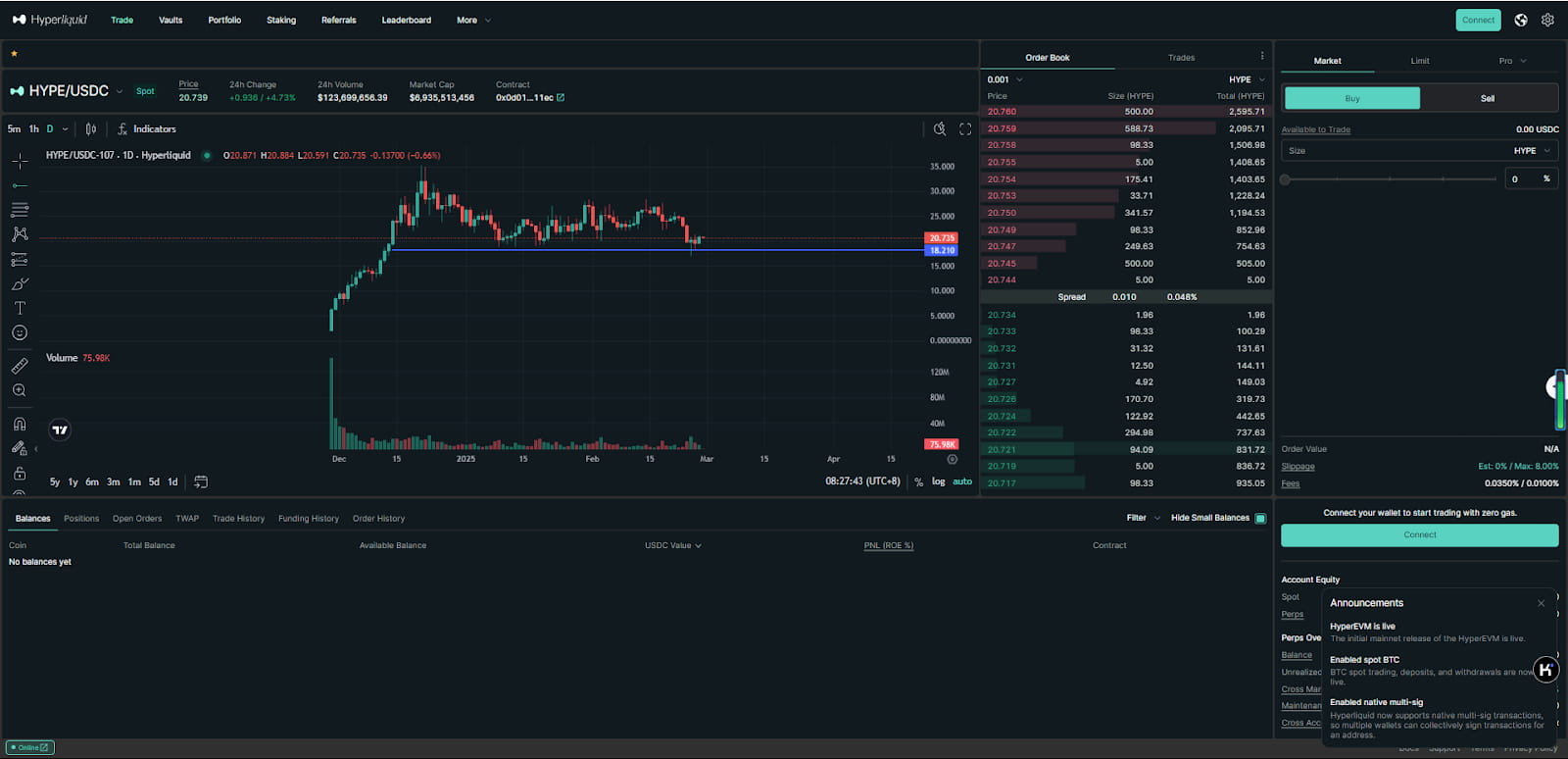Open go-to-date calendar icon
The width and height of the screenshot is (1568, 759).
[201, 481]
